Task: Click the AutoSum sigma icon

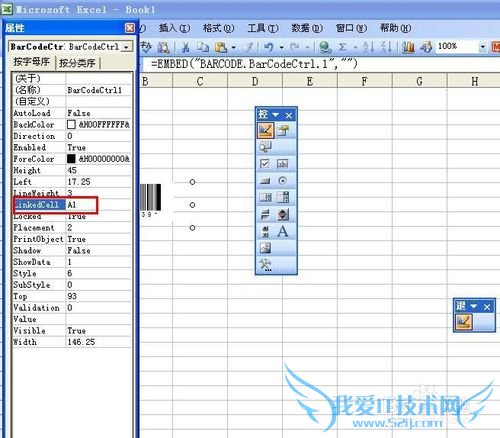Action: 342,47
